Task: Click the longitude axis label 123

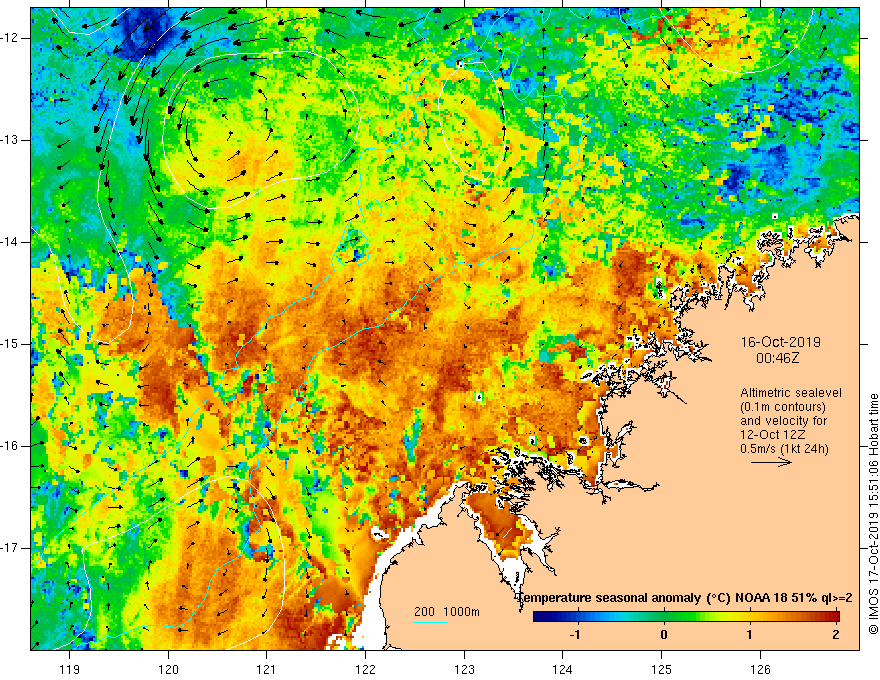Action: point(464,670)
